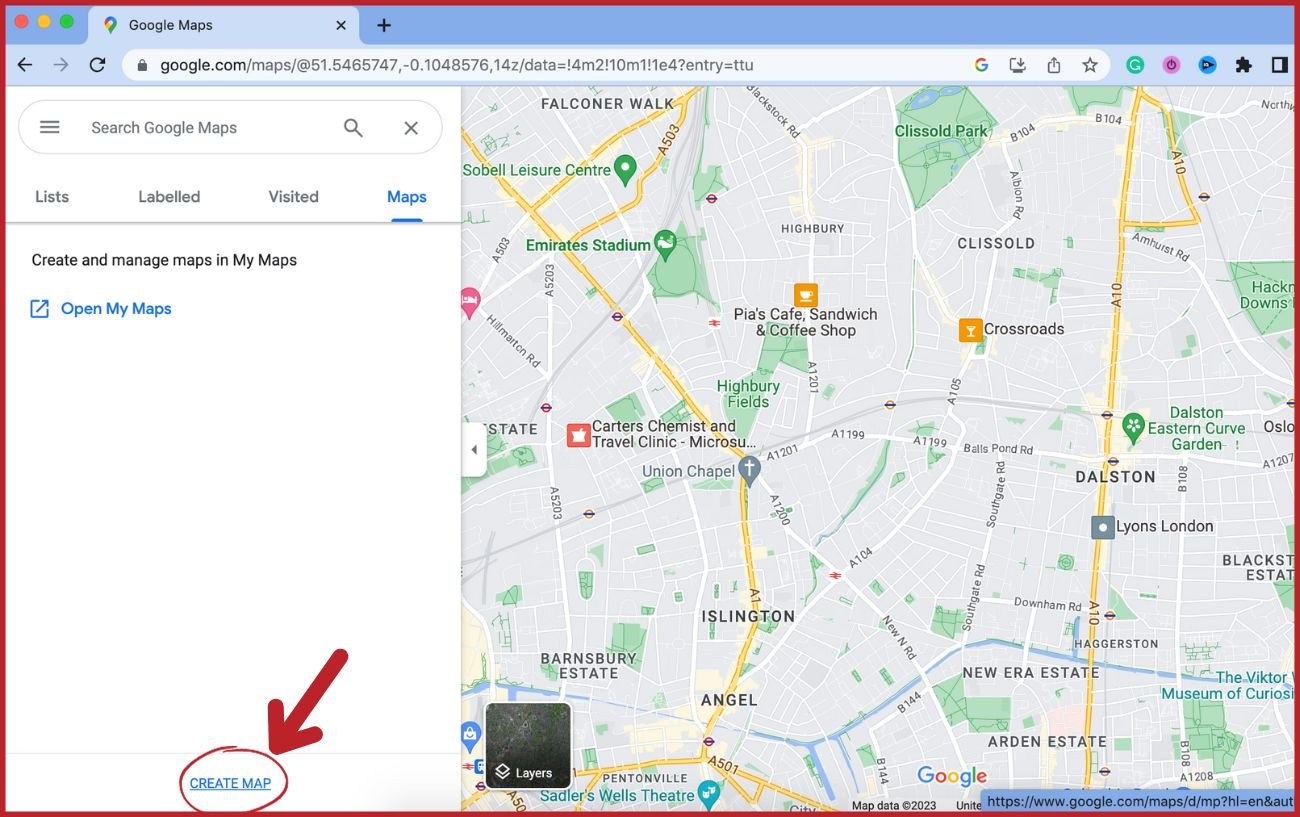Switch to the Visited tab
The height and width of the screenshot is (817, 1300).
pyautogui.click(x=293, y=197)
